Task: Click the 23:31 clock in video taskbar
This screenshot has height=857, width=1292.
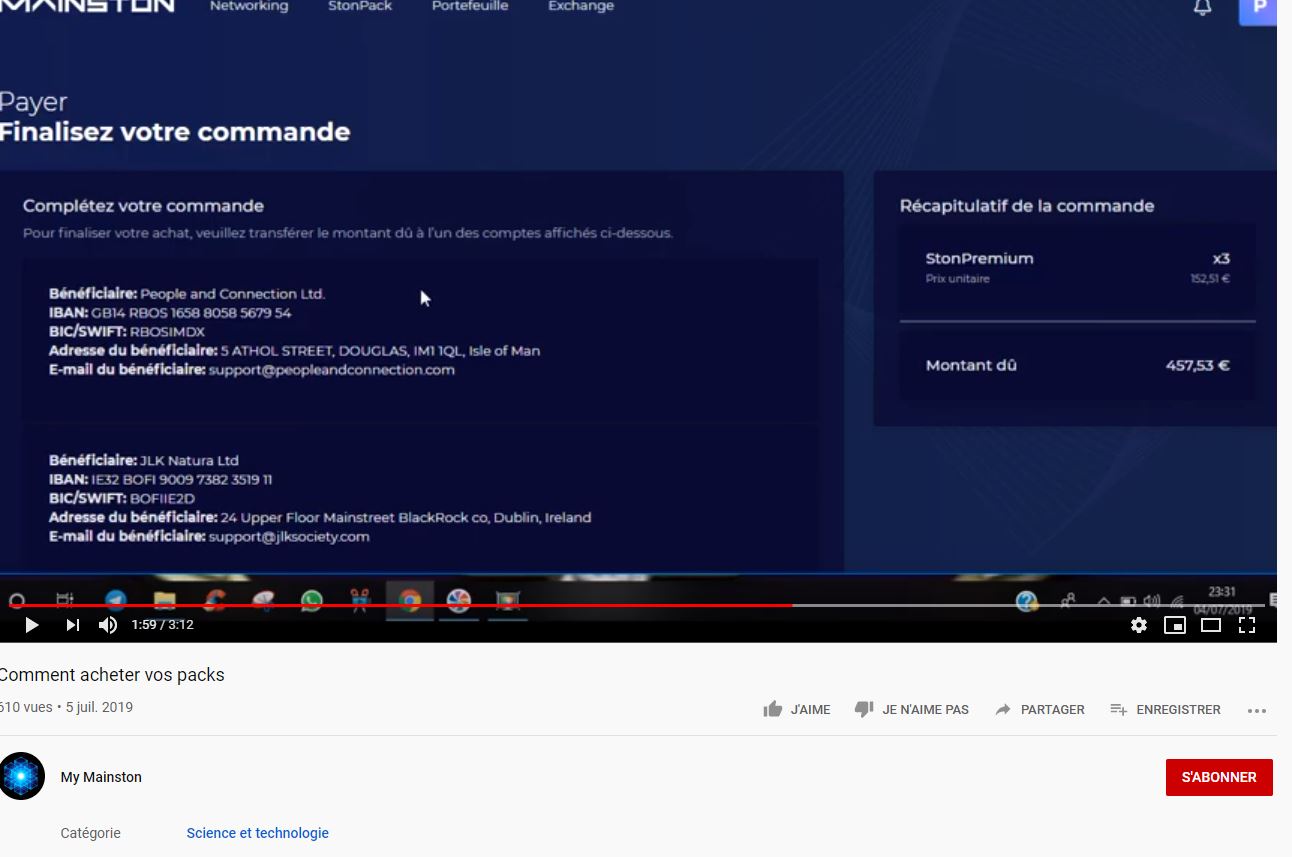Action: (x=1222, y=592)
